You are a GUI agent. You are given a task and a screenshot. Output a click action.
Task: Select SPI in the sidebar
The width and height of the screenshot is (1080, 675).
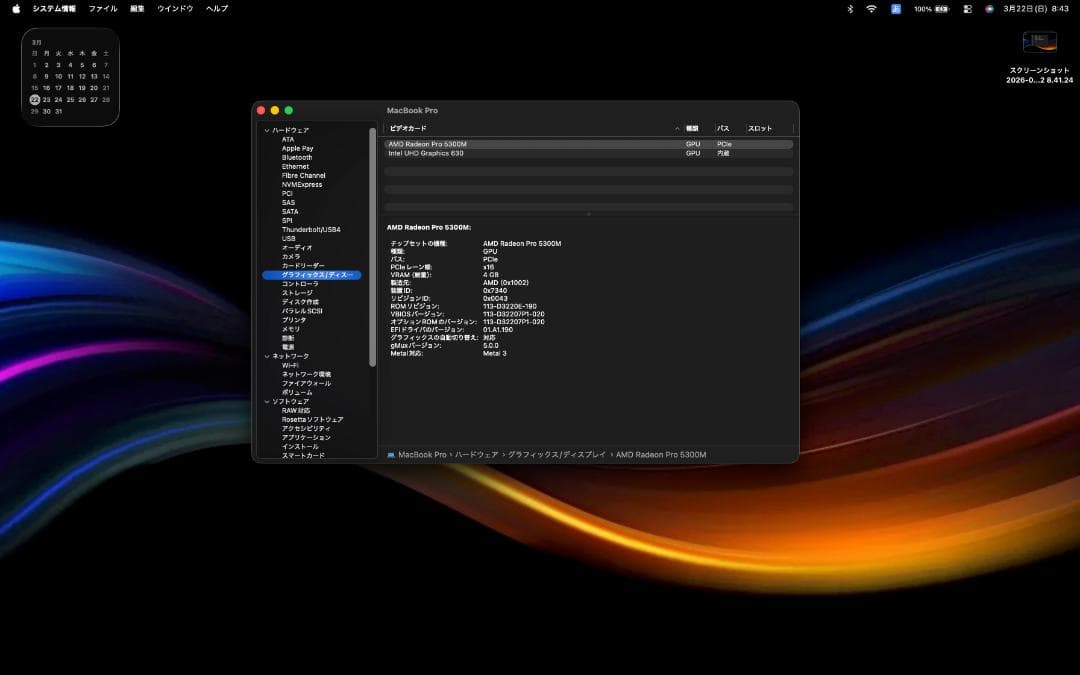click(x=287, y=220)
